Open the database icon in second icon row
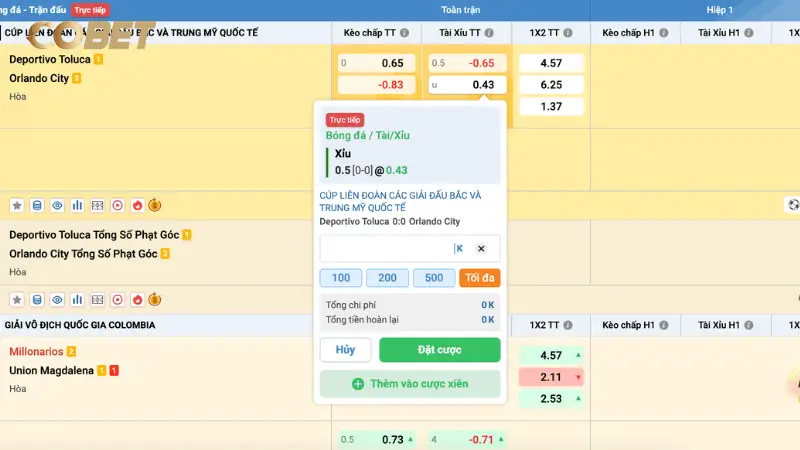The width and height of the screenshot is (800, 450). 37,299
